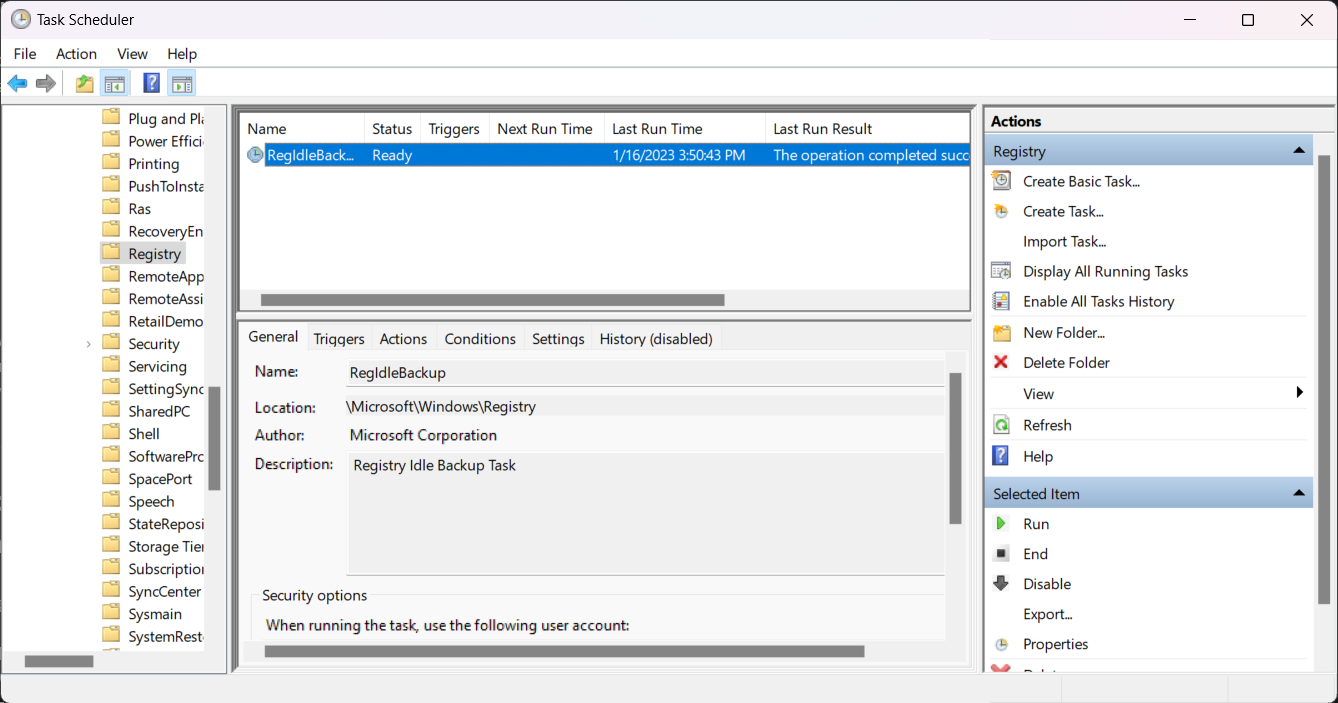
Task: Select the Ras folder in tree
Action: [x=139, y=209]
